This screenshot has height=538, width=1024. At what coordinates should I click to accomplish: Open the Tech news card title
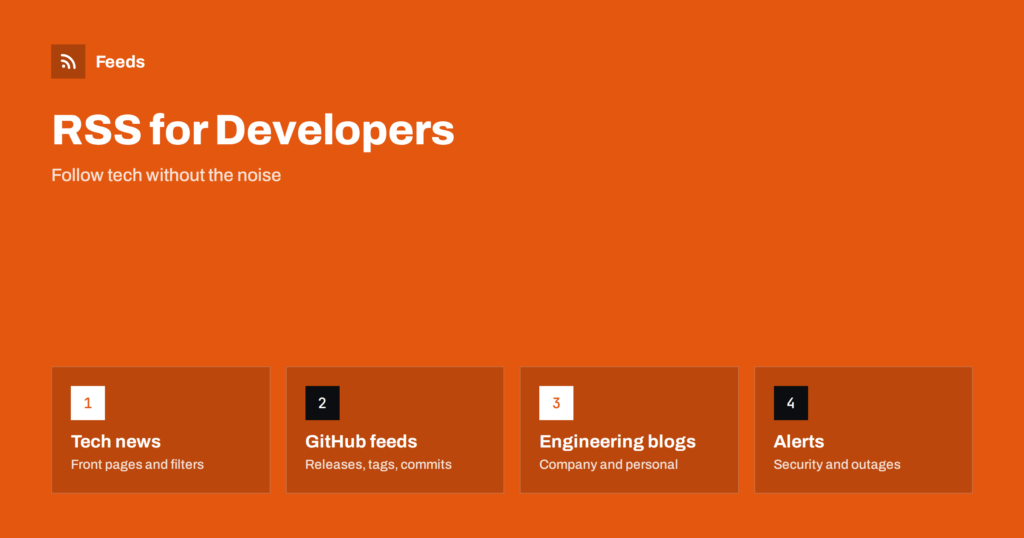point(116,441)
